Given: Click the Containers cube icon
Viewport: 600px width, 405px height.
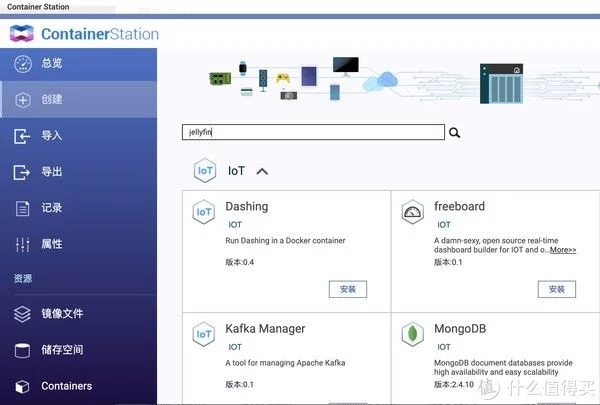Looking at the screenshot, I should click(x=22, y=386).
